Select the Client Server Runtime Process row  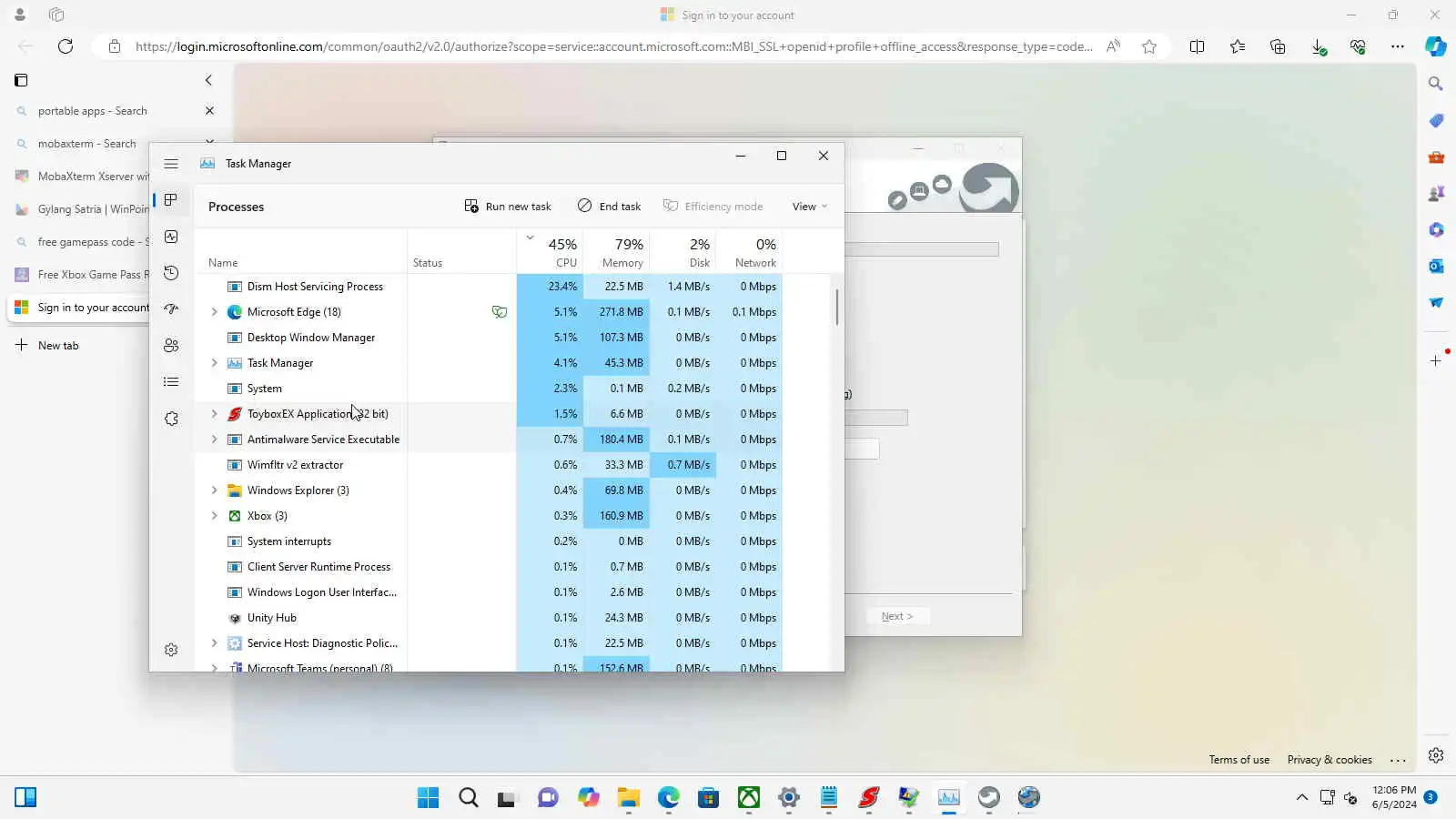[488, 567]
